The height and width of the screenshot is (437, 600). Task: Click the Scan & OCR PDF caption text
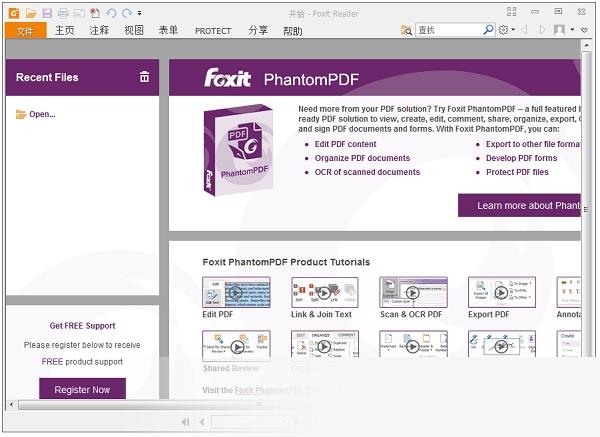tap(411, 314)
